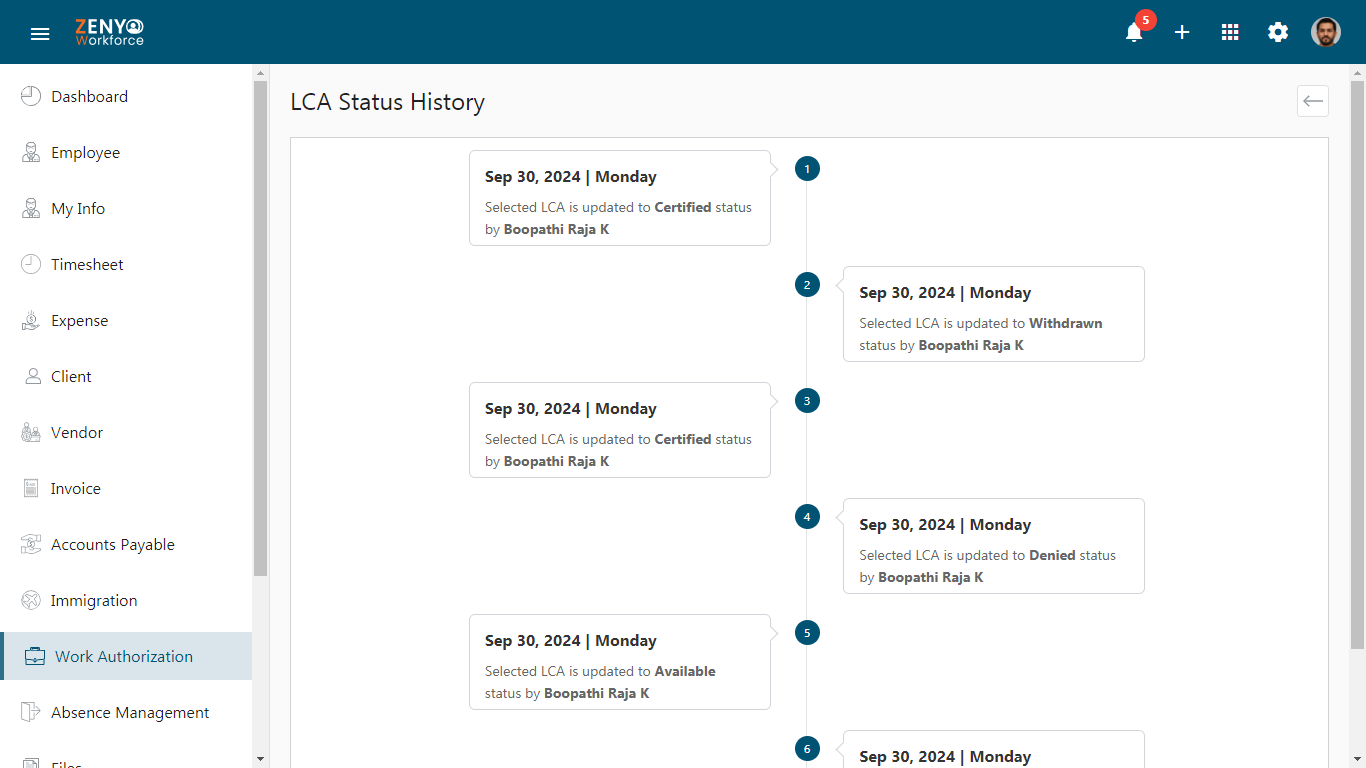Click the Work Authorization briefcase icon

35,657
